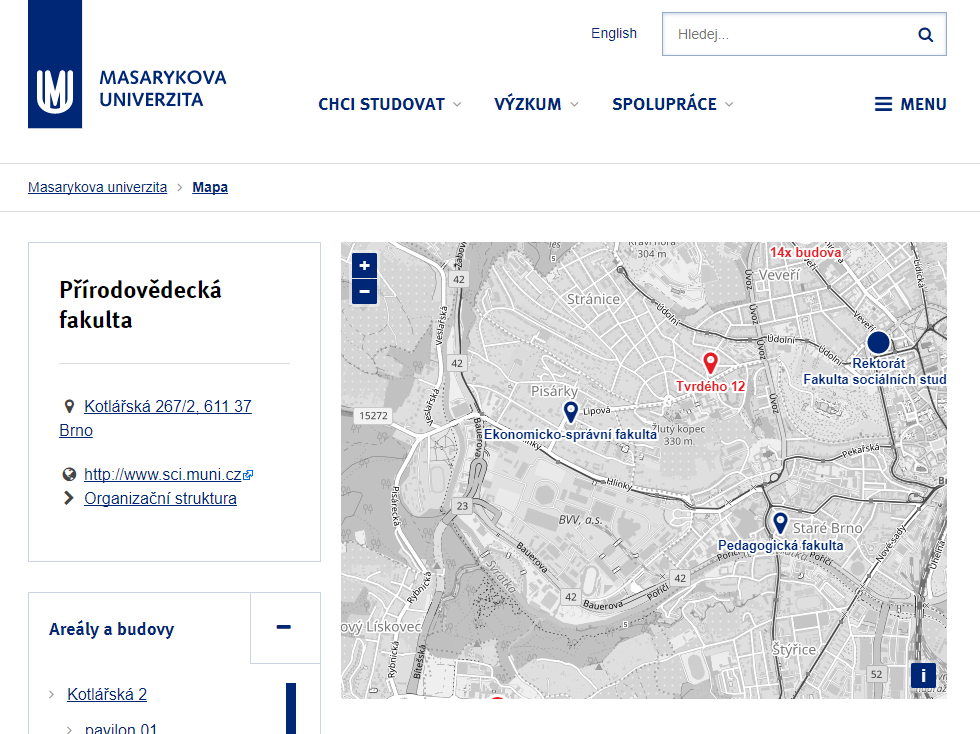
Task: Open the map attribution info icon
Action: click(922, 675)
